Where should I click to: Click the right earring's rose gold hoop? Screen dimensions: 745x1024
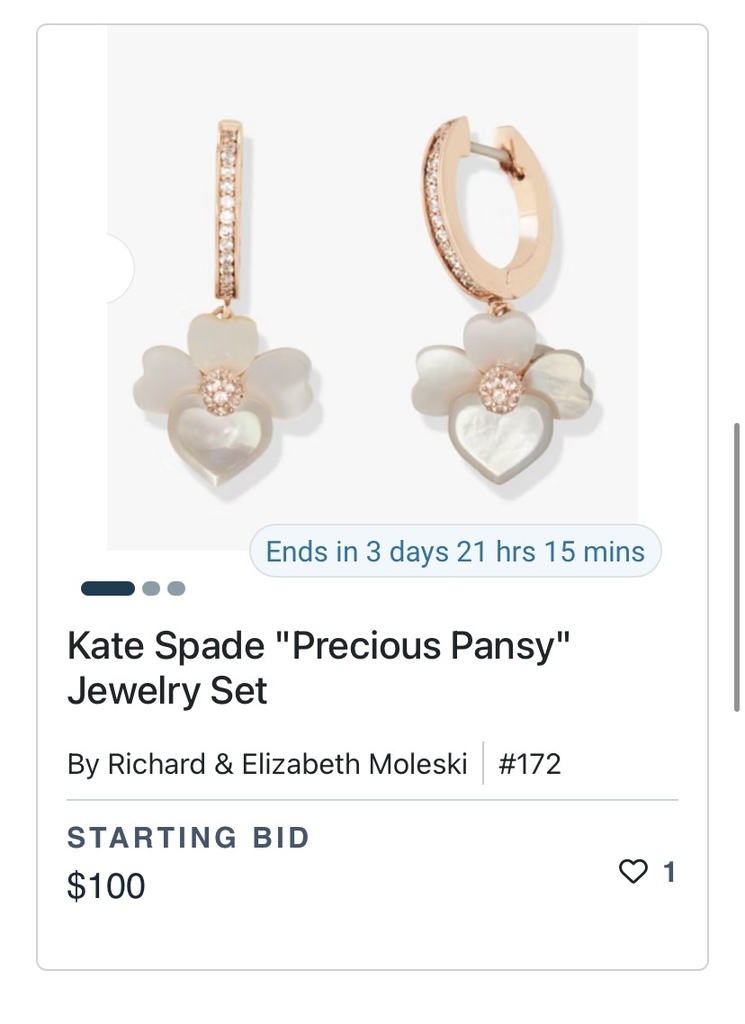(478, 212)
